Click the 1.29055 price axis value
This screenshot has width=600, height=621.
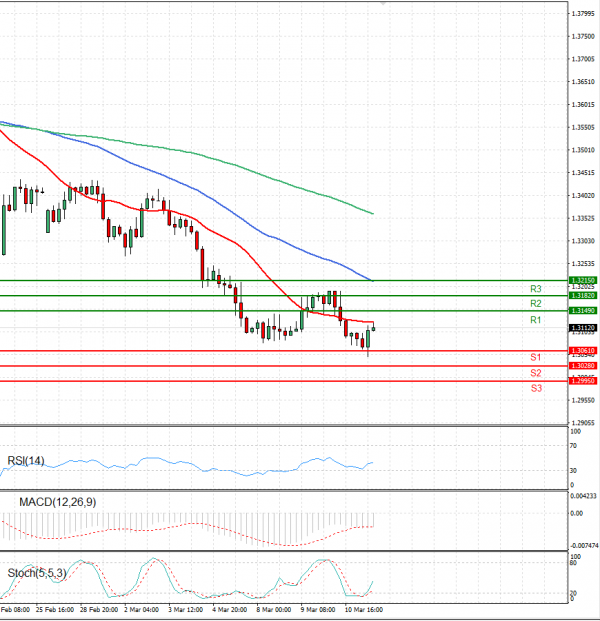(x=583, y=423)
